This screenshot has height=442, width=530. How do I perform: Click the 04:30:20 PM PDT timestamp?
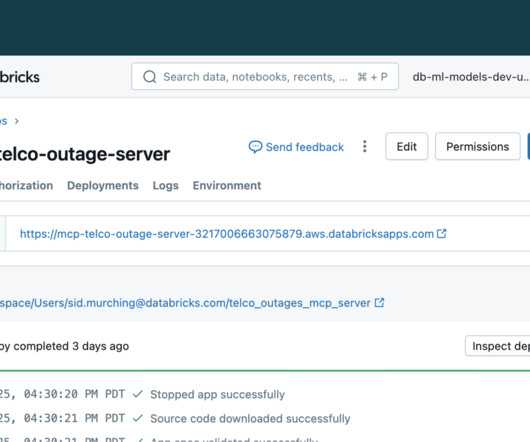(74, 394)
